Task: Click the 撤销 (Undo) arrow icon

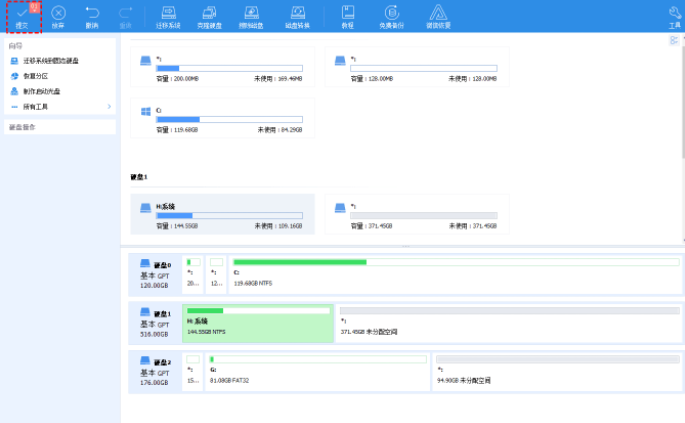Action: (92, 13)
